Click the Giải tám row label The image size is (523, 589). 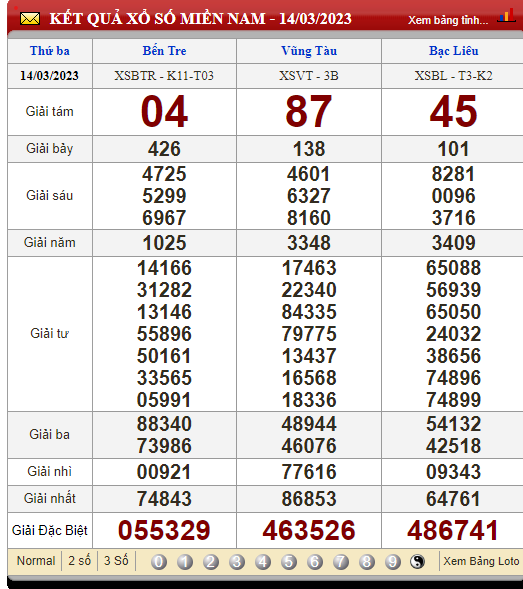(x=50, y=112)
